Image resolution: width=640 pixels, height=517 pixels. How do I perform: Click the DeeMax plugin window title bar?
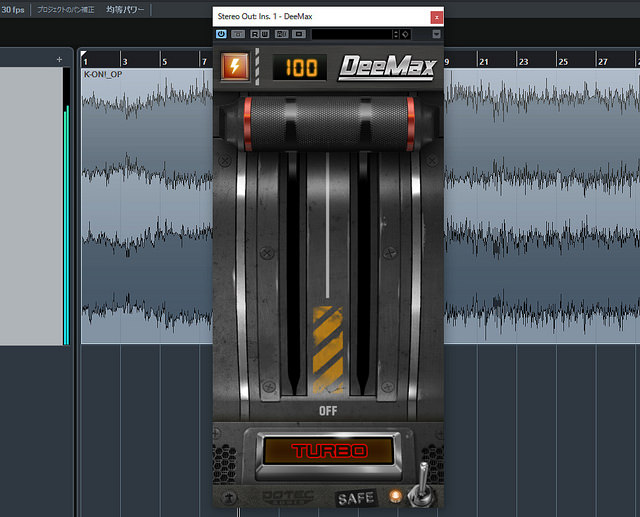coord(321,17)
